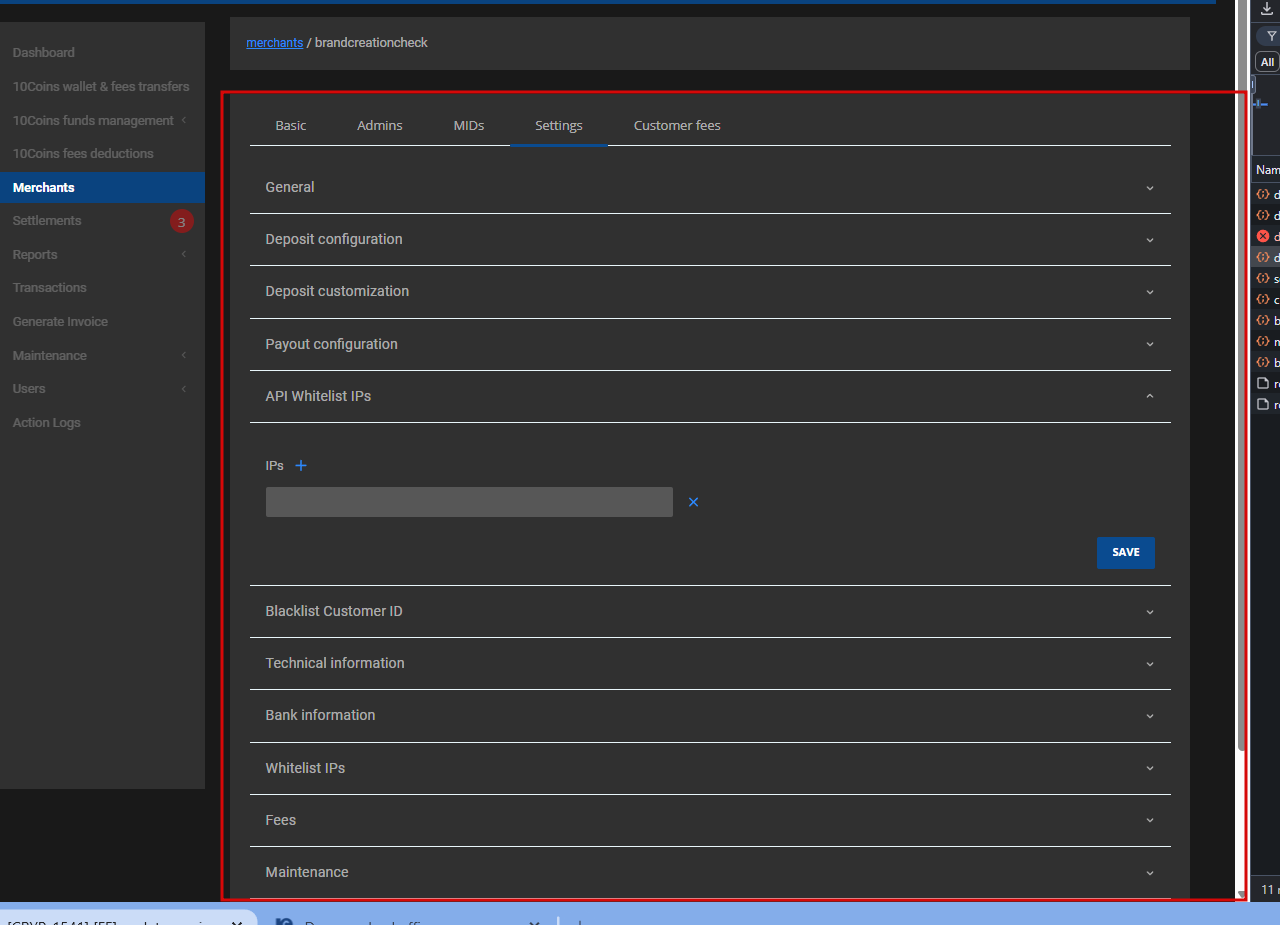The image size is (1280, 925).
Task: Click the red error icon in DevTools request list
Action: click(1263, 237)
